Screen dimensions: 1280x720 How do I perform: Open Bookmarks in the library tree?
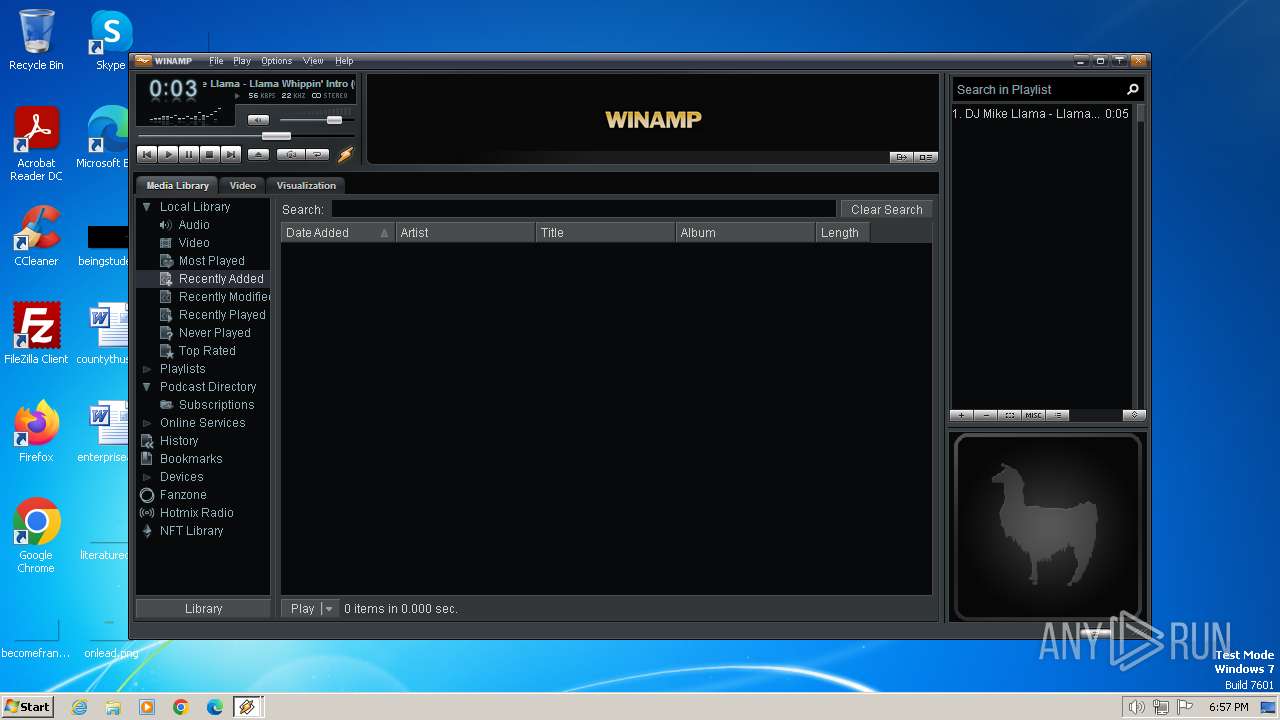[191, 459]
